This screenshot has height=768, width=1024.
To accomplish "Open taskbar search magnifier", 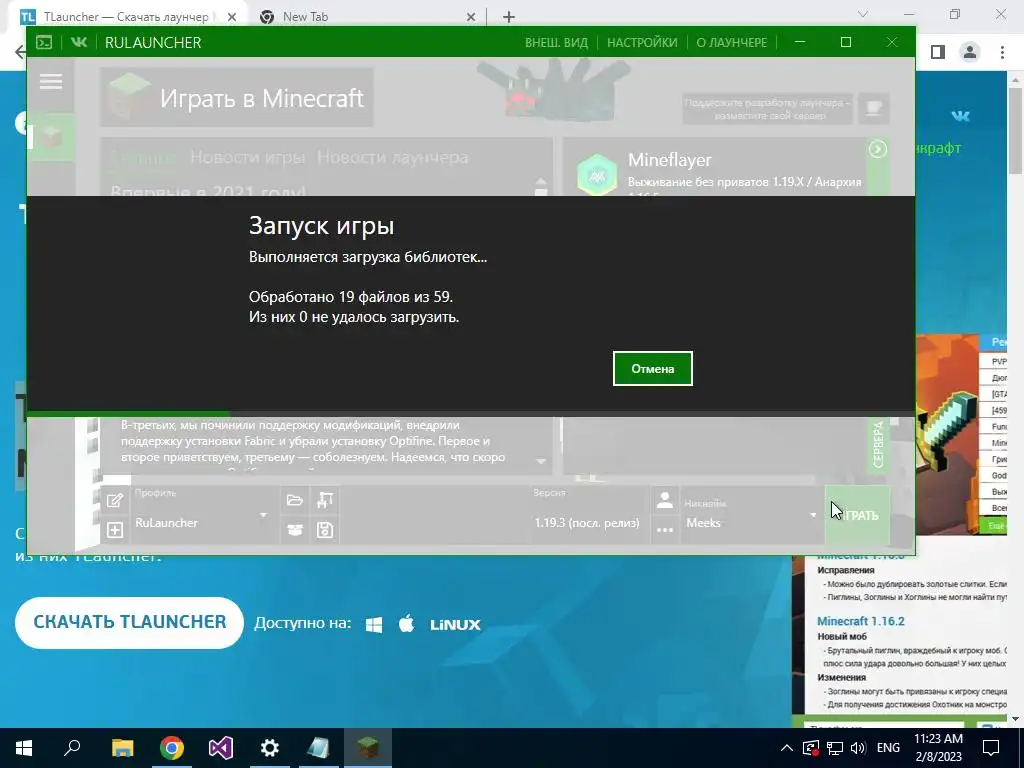I will [72, 748].
